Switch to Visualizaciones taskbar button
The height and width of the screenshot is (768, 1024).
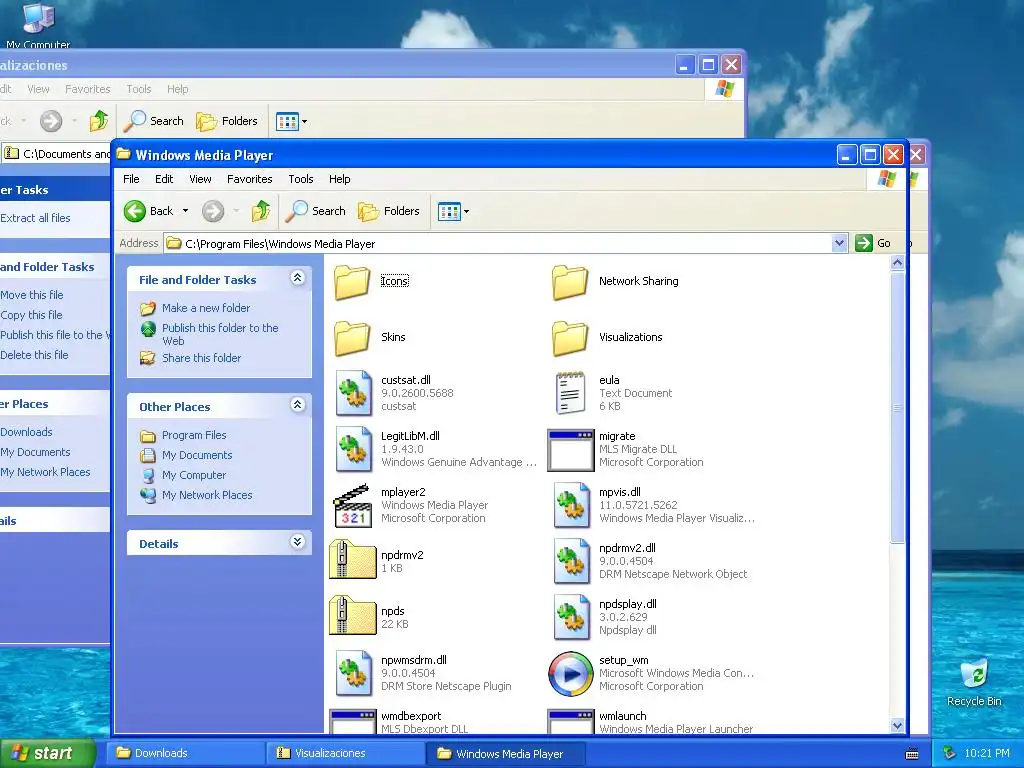(345, 753)
